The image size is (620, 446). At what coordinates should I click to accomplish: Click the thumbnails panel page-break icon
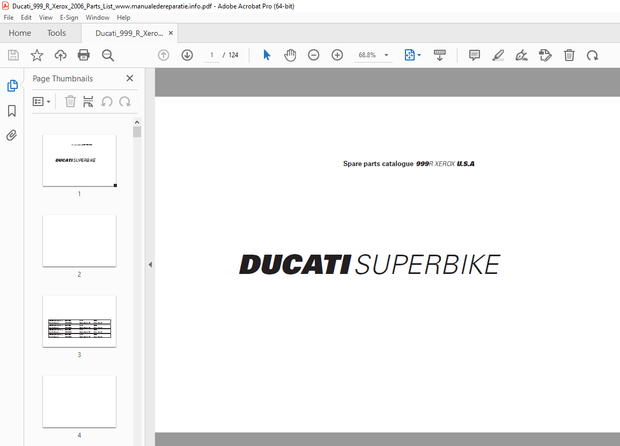88,102
